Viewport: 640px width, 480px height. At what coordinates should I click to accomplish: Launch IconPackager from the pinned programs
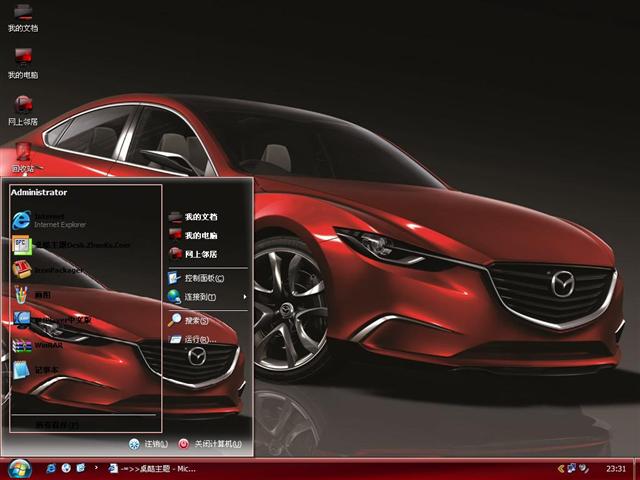[50, 270]
